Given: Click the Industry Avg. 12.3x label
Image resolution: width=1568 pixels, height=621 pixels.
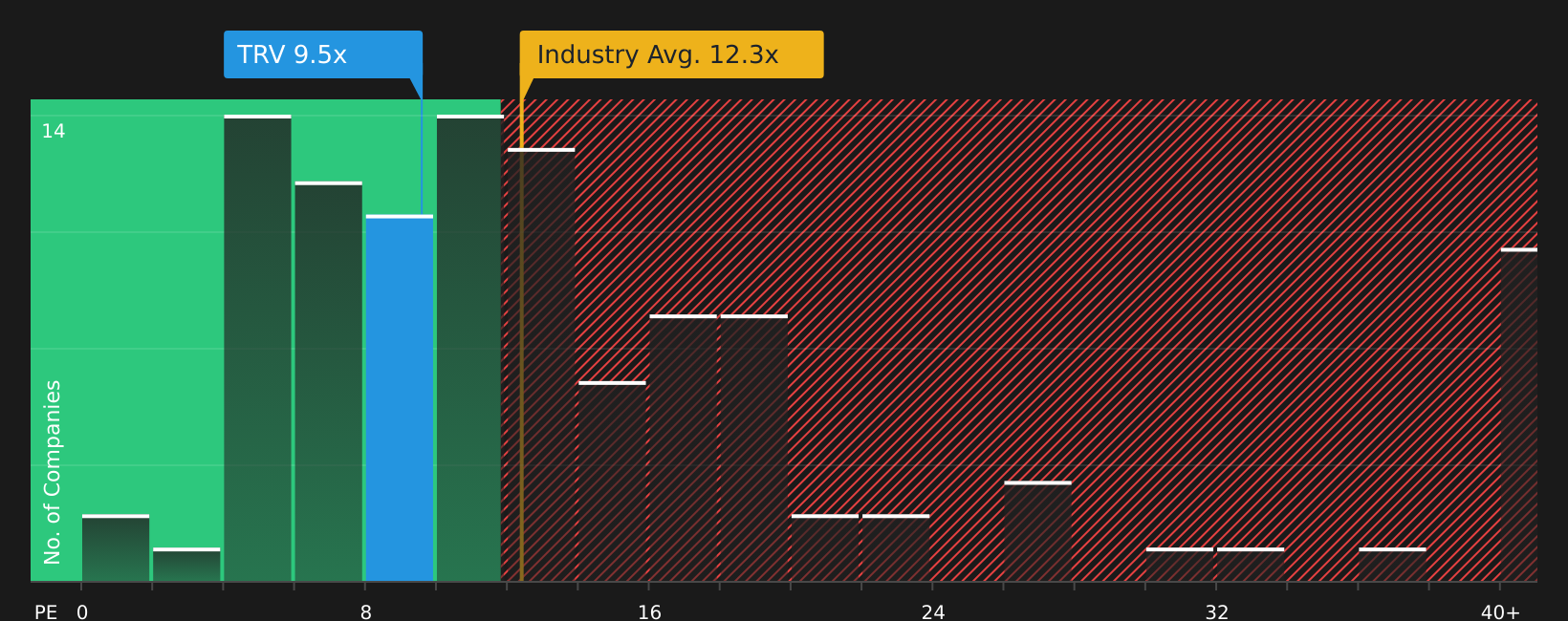Looking at the screenshot, I should point(671,54).
